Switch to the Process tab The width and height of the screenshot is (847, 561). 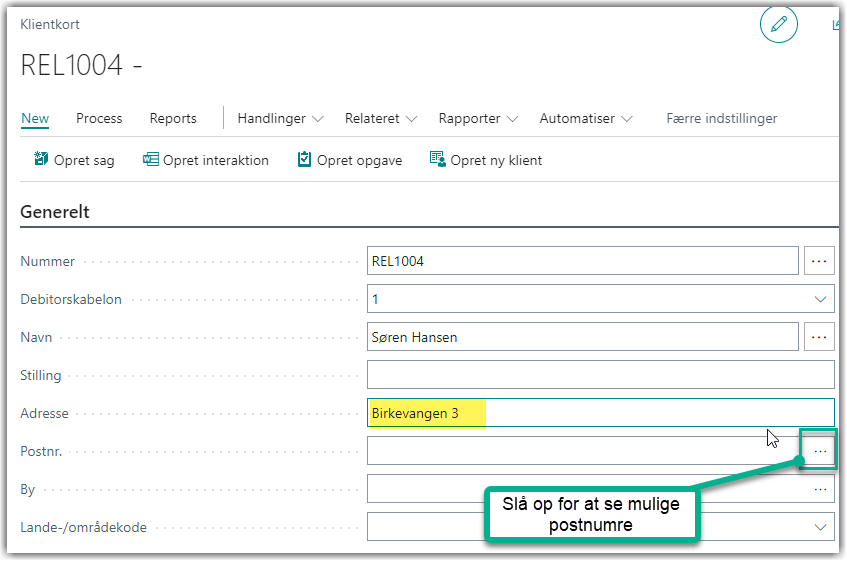click(99, 118)
